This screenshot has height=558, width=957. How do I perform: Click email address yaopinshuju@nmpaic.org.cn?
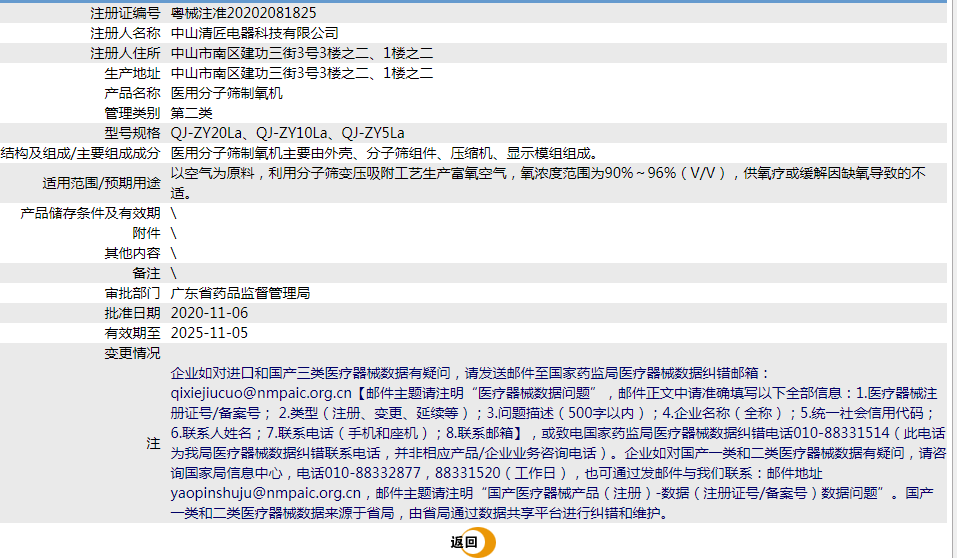(265, 493)
